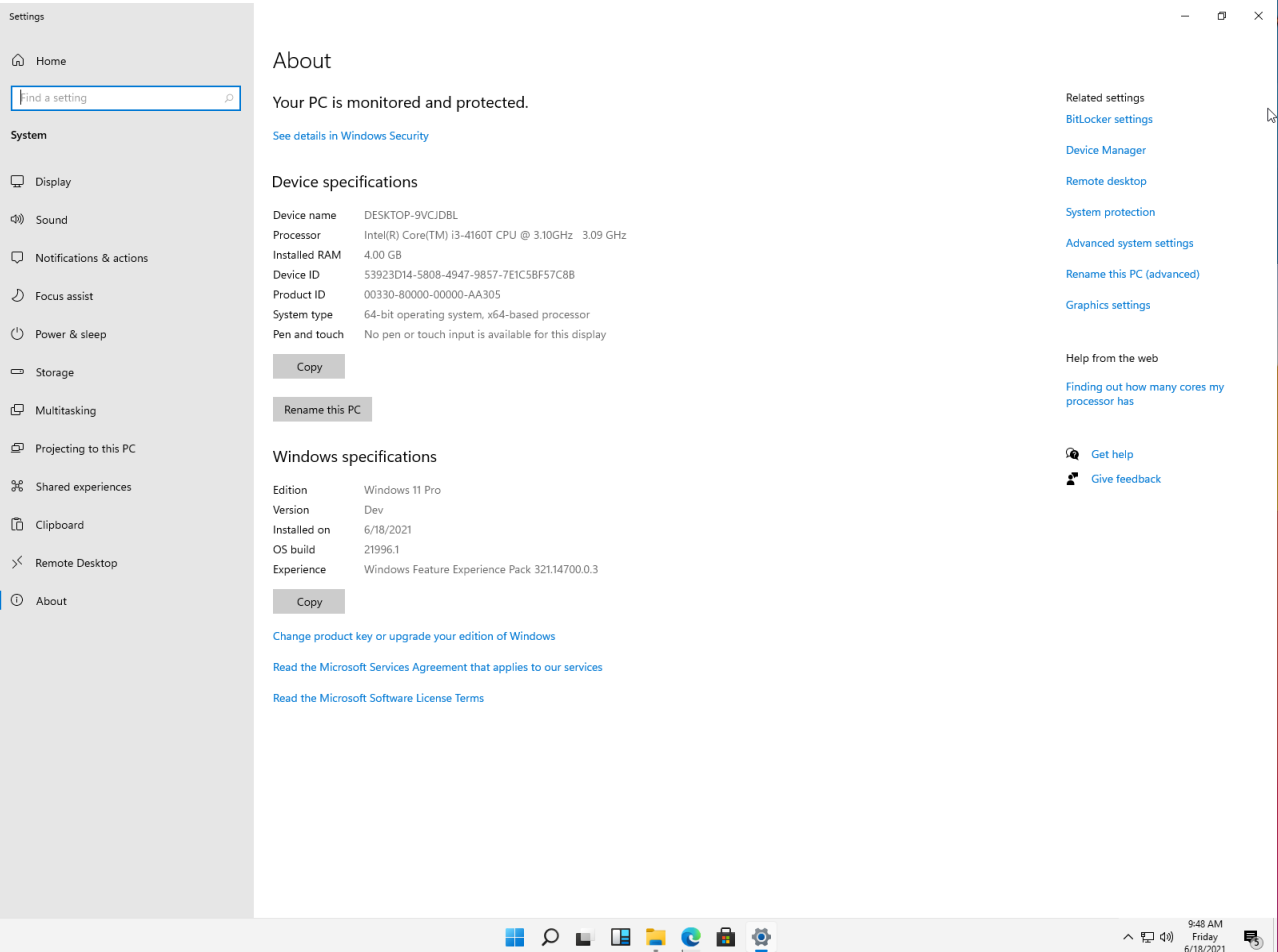Click the Clipboard icon in sidebar
1278x952 pixels.
point(17,525)
